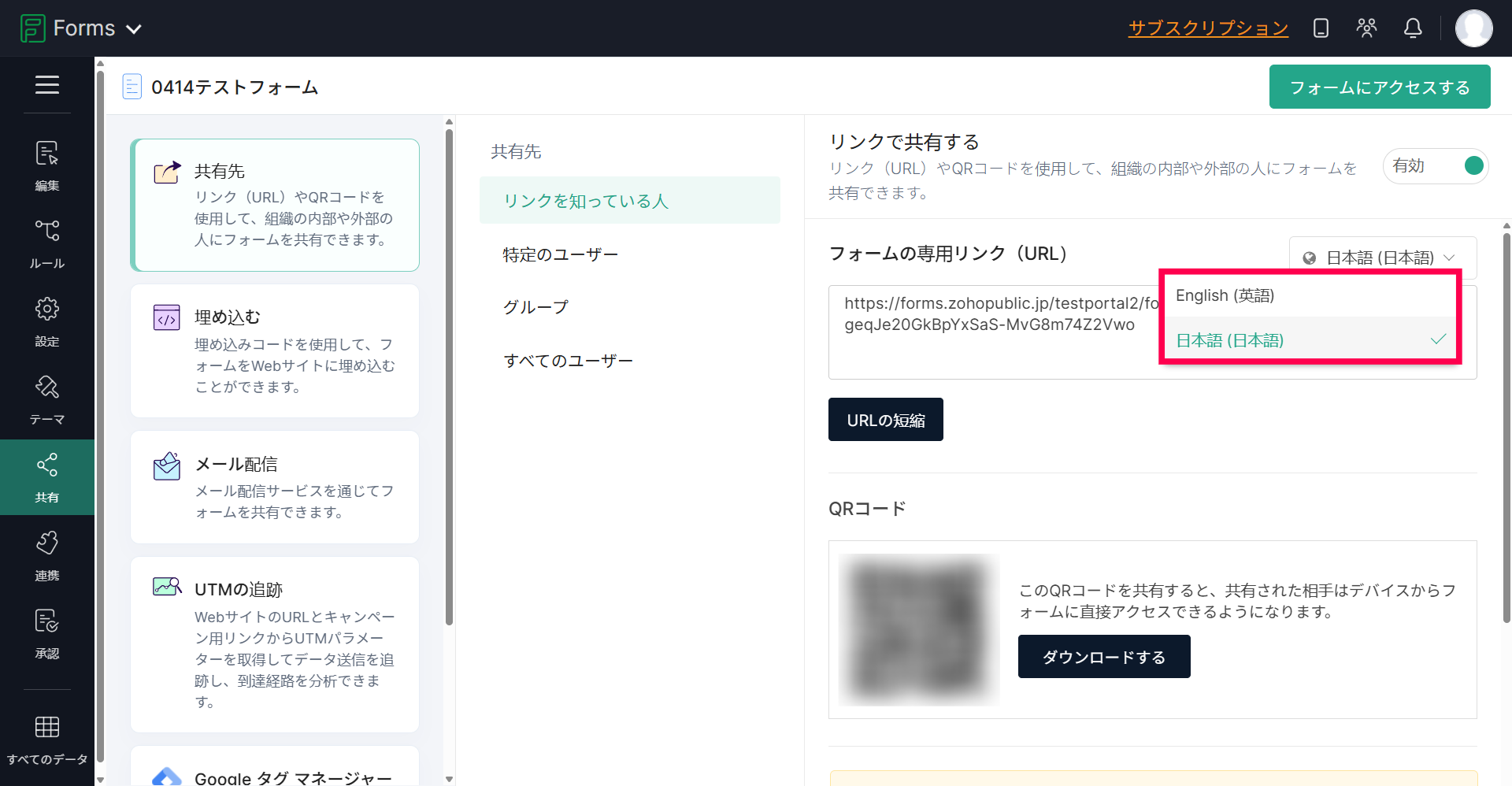This screenshot has height=786, width=1512.
Task: Click the notification bell icon
Action: point(1413,28)
